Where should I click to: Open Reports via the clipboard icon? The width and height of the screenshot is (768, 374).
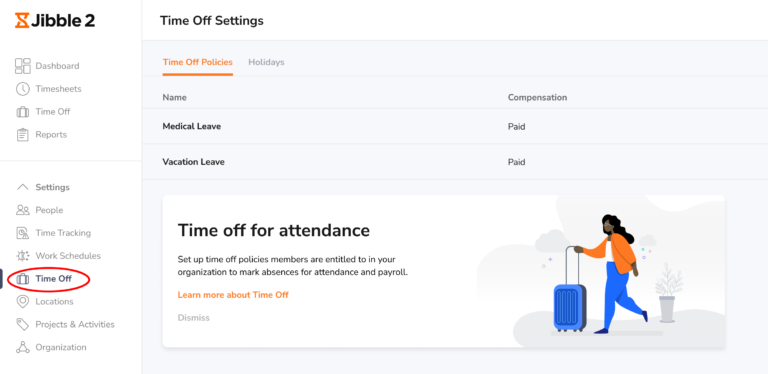pyautogui.click(x=23, y=135)
